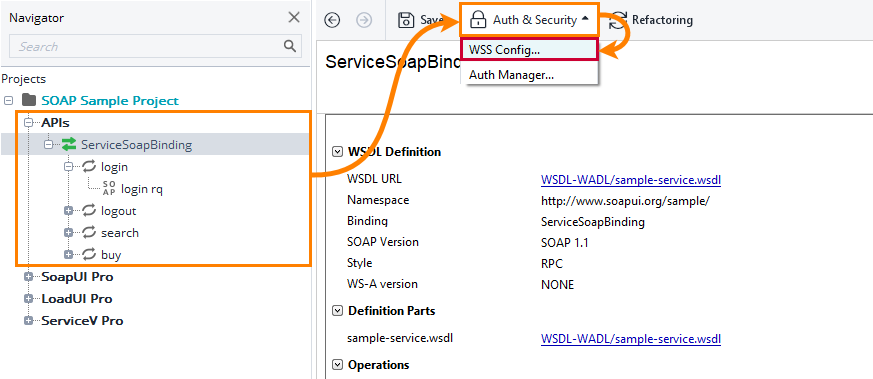Image resolution: width=873 pixels, height=379 pixels.
Task: Select the APIs tree item
Action: pos(55,122)
